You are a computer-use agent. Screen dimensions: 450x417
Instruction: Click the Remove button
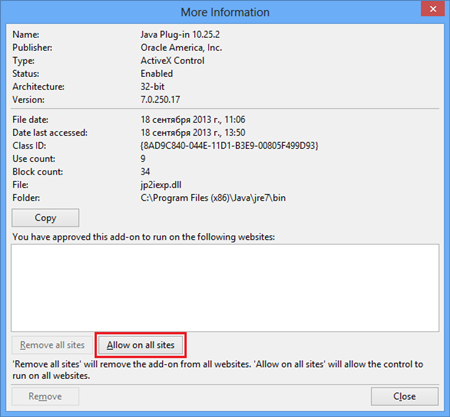45,396
